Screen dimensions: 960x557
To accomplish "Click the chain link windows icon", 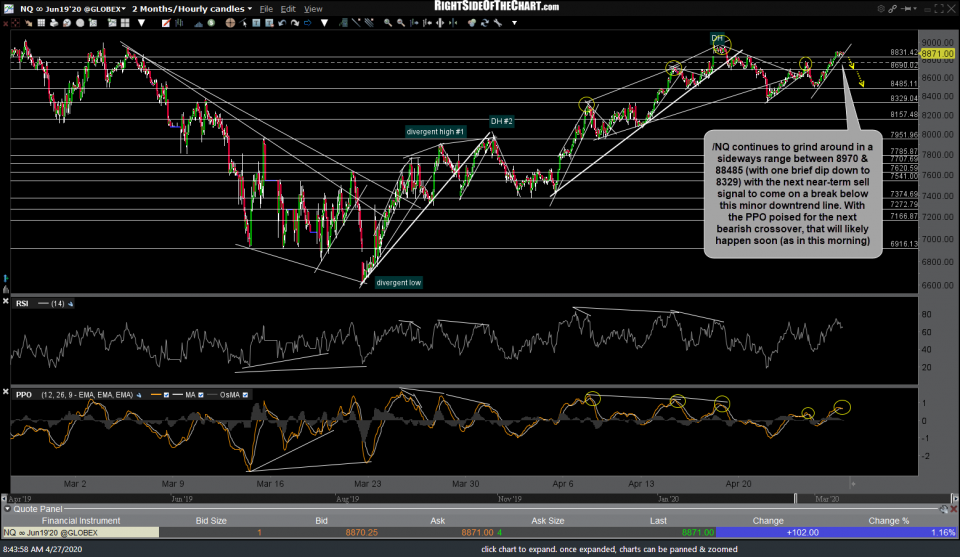I will 893,9.
